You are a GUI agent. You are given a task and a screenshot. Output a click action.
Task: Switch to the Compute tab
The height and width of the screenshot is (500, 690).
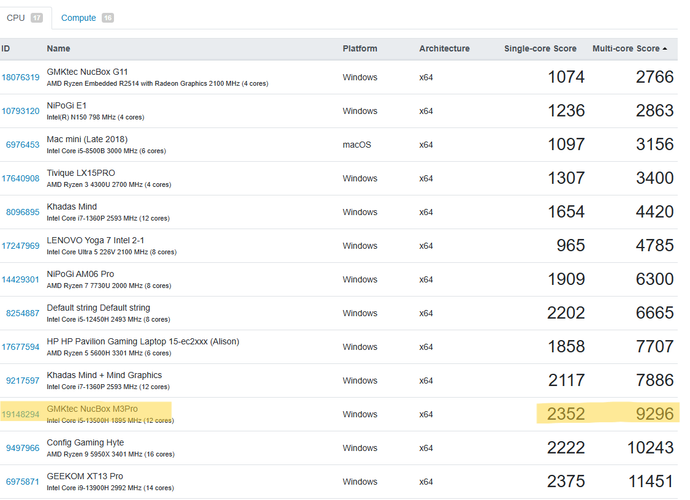[x=87, y=18]
